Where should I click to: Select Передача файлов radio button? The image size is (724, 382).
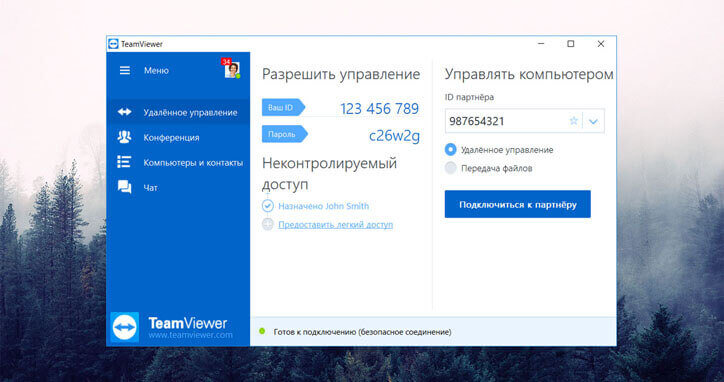450,168
